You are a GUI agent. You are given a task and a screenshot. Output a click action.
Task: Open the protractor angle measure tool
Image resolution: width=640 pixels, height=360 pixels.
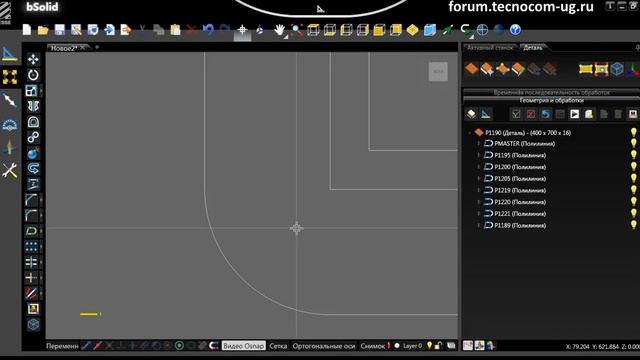click(10, 124)
